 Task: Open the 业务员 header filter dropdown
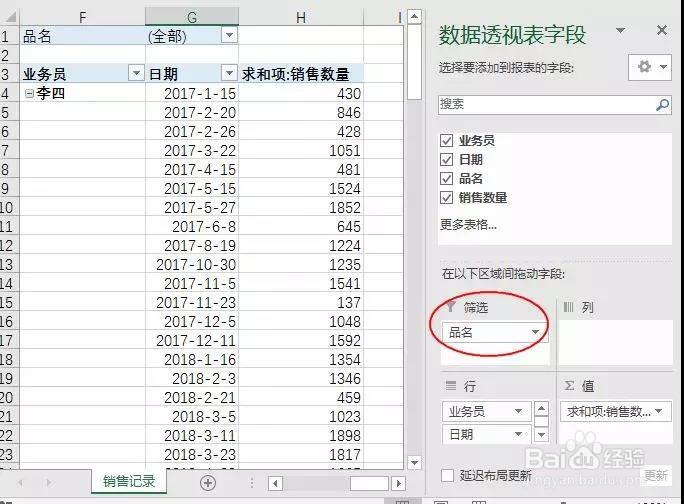coord(136,73)
